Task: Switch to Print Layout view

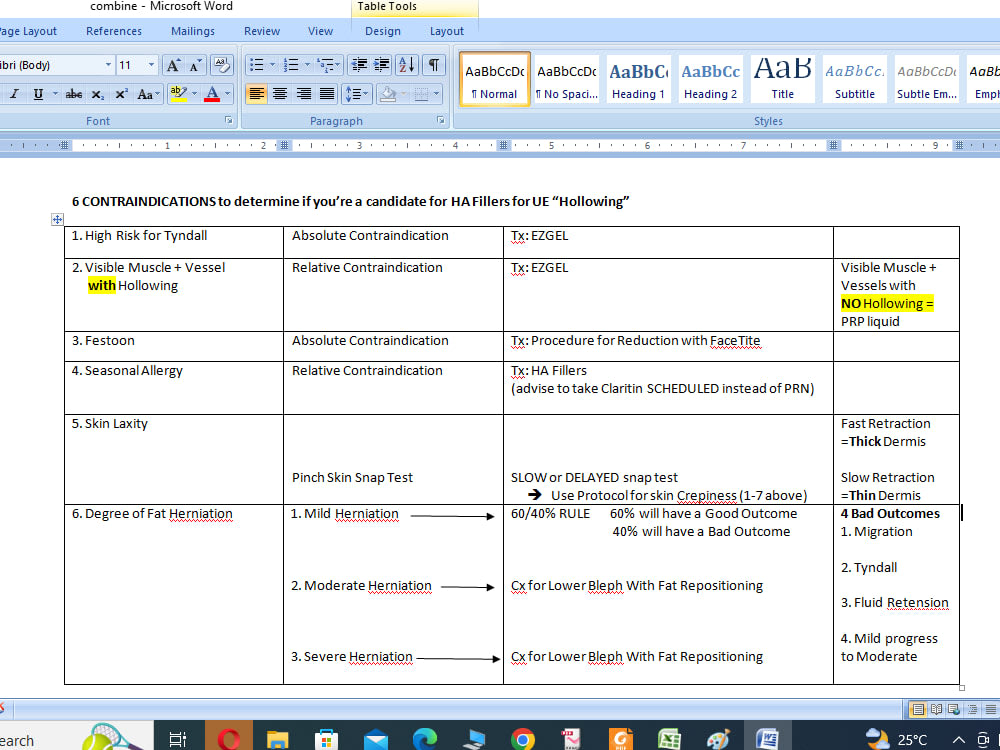Action: click(x=918, y=709)
